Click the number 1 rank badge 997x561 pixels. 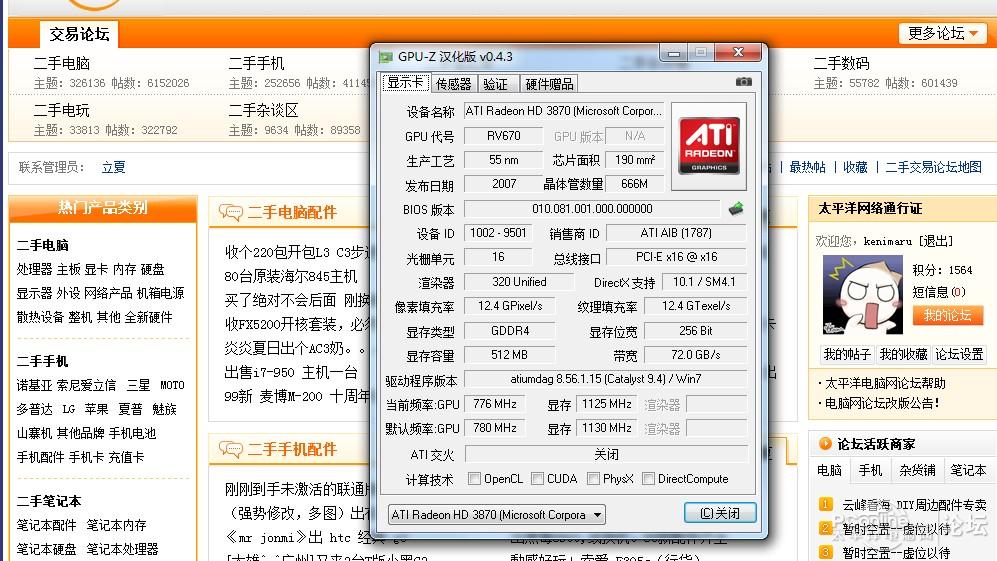pos(825,504)
